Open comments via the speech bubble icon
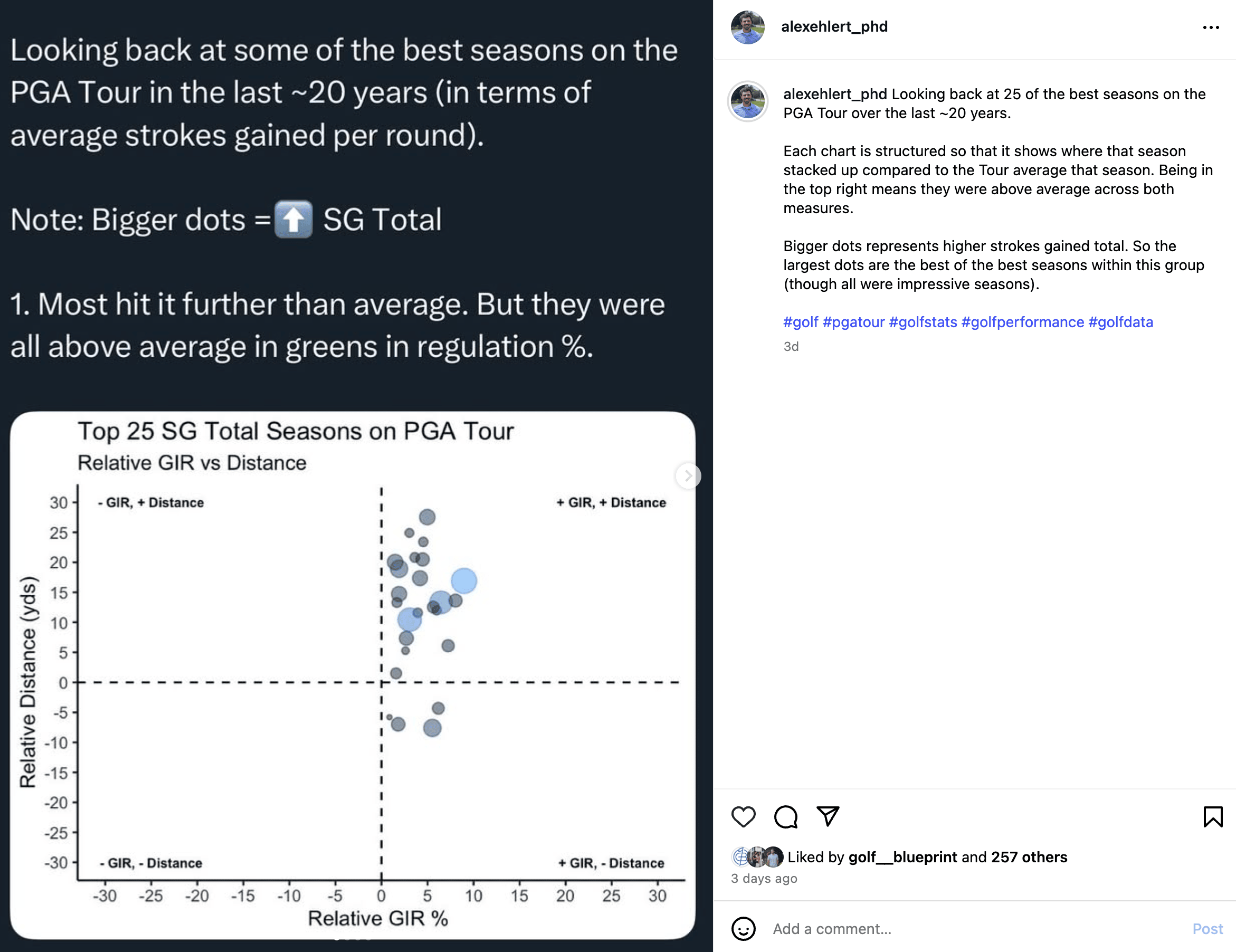 point(785,817)
